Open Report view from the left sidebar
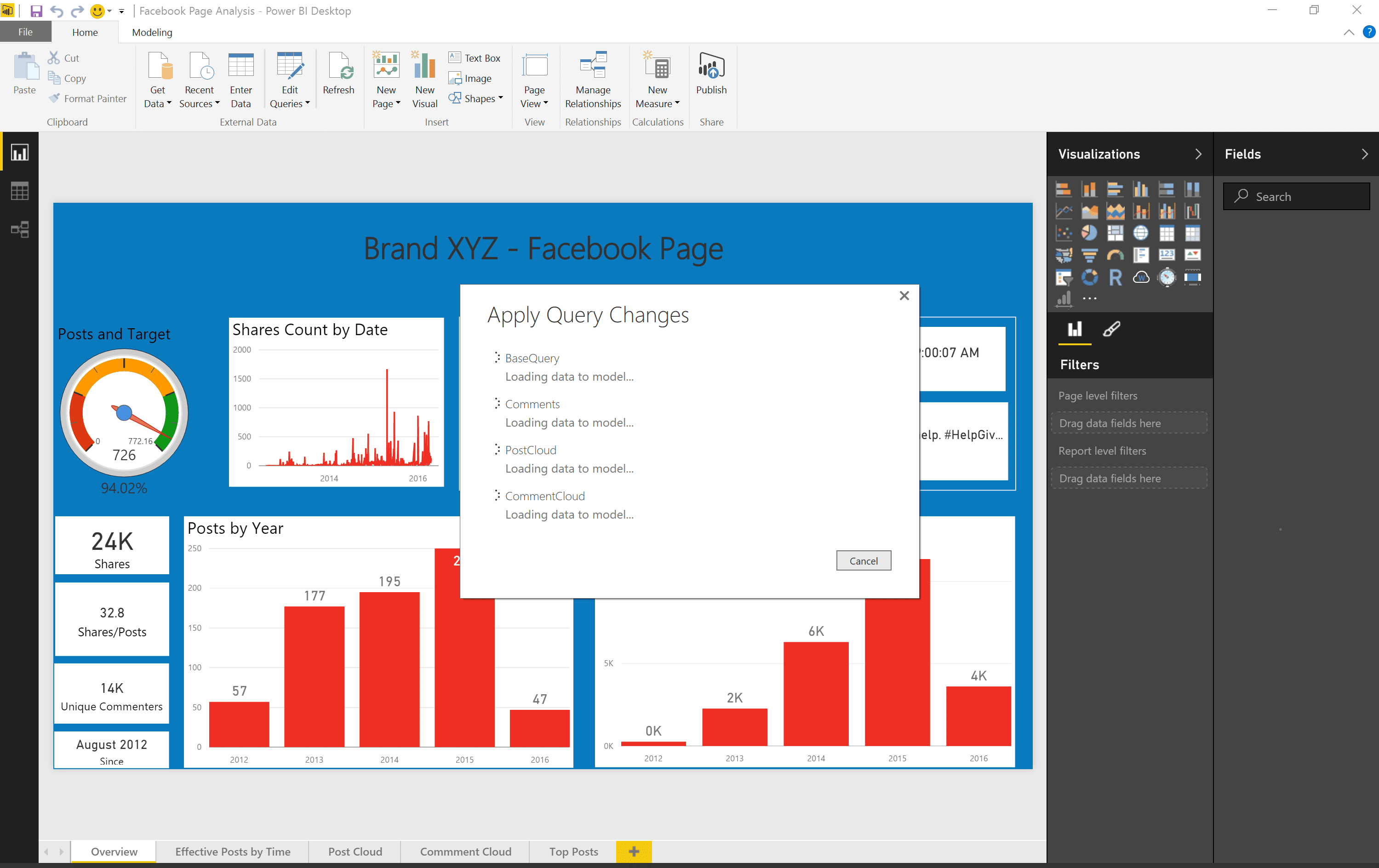The image size is (1379, 868). [x=19, y=152]
